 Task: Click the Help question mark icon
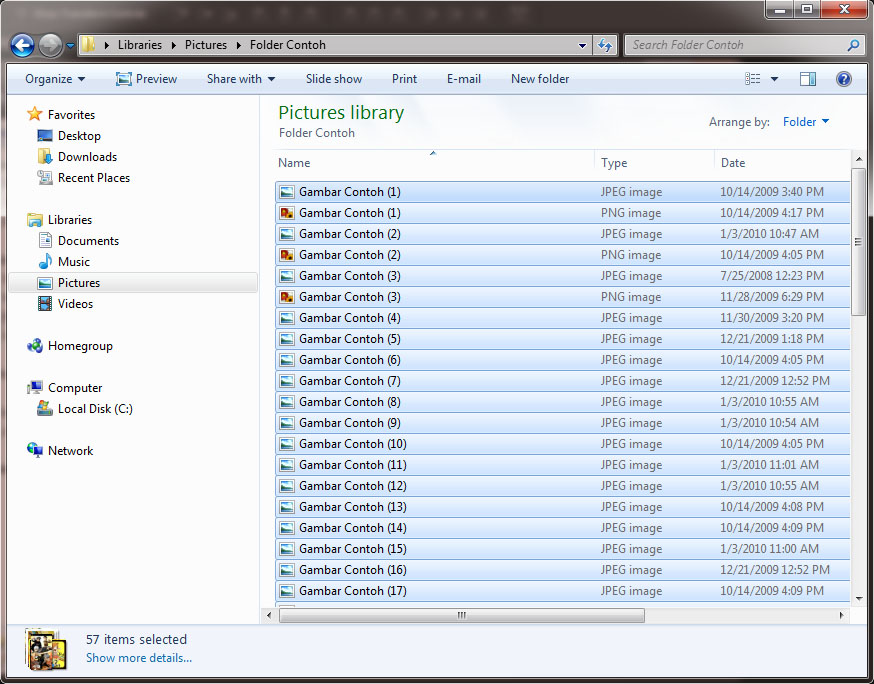843,79
